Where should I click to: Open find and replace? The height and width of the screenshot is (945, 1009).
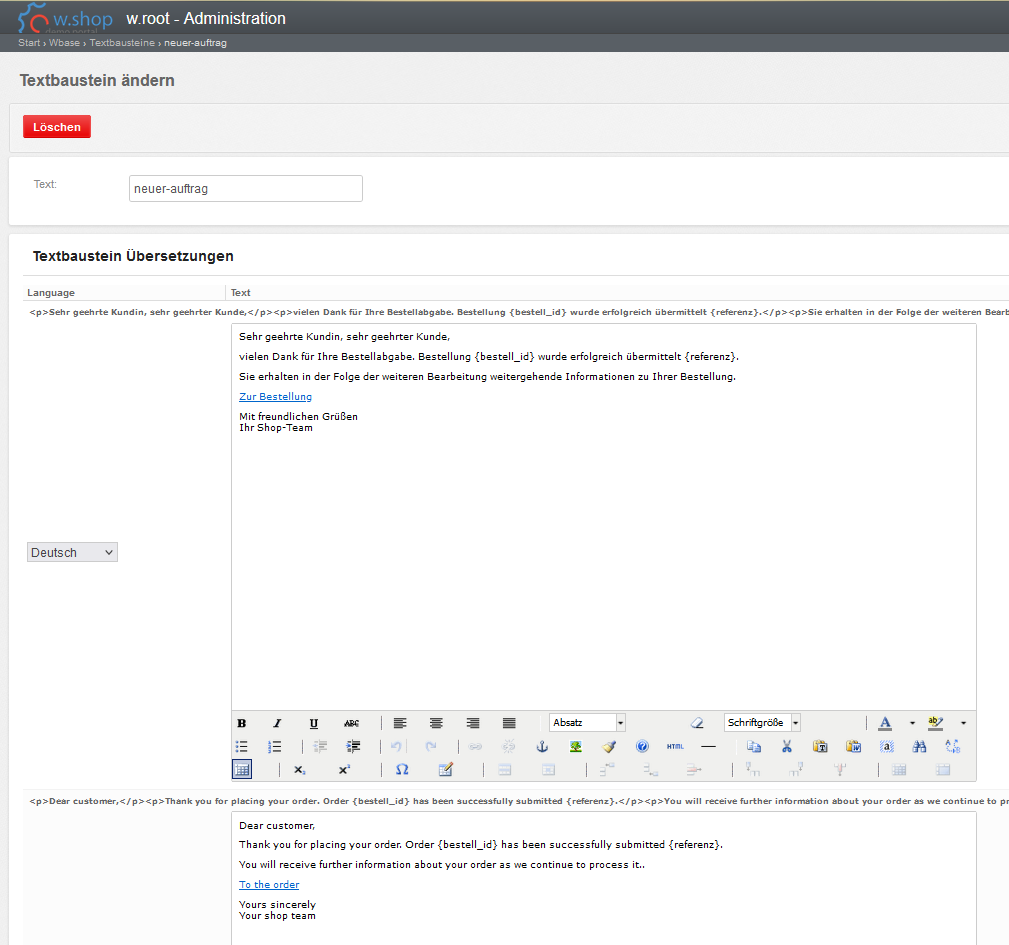coord(953,746)
